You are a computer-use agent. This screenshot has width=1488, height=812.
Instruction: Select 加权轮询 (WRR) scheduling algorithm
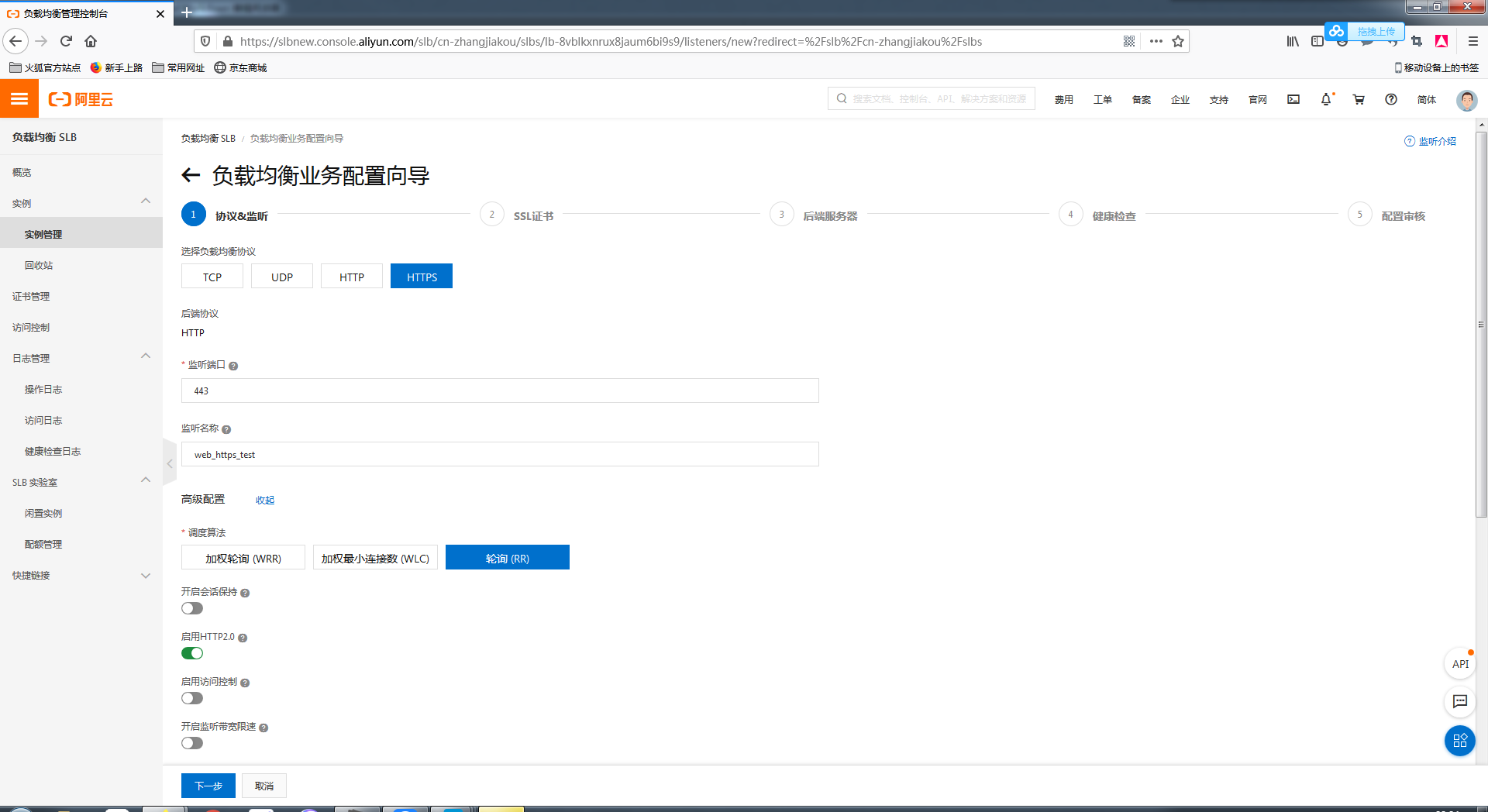pyautogui.click(x=243, y=557)
